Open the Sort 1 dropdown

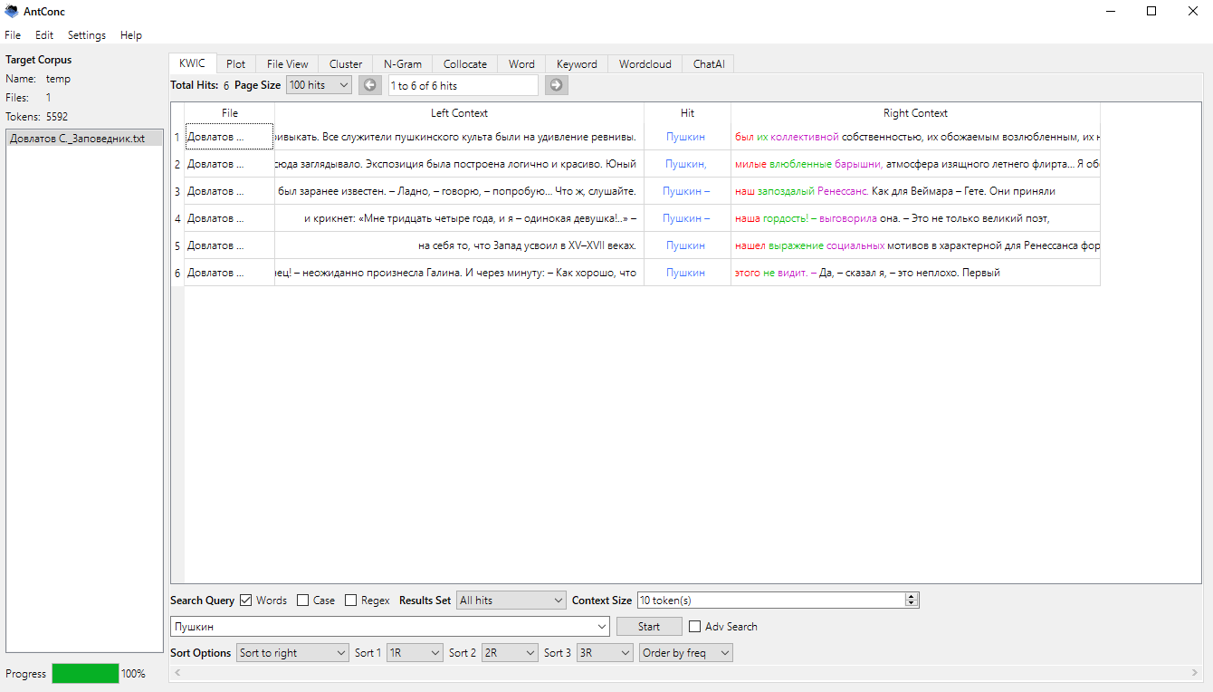[414, 652]
